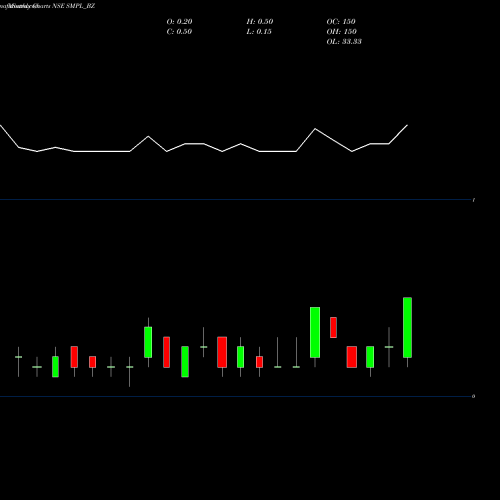Select the close value 'C: 0.50'

pyautogui.click(x=179, y=31)
